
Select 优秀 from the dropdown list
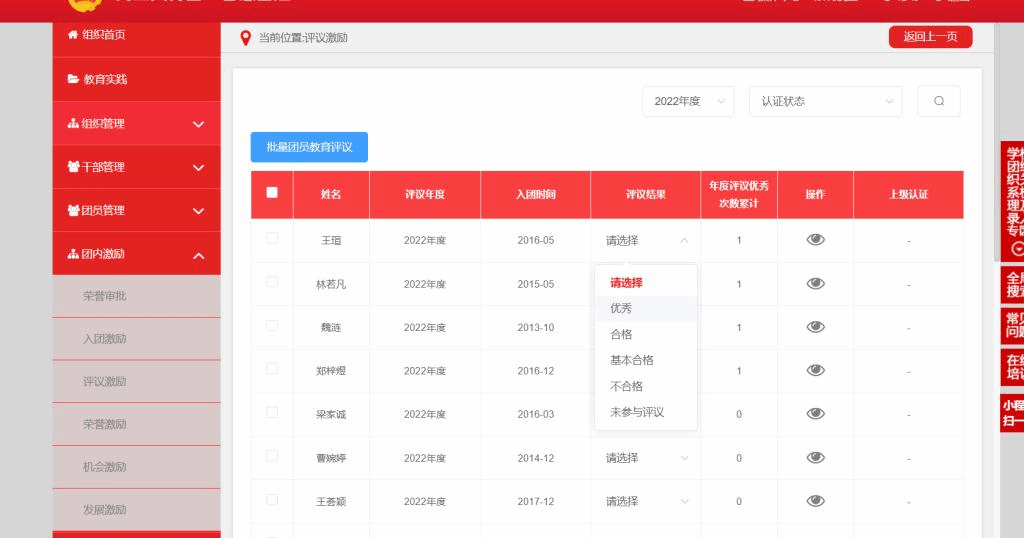pos(621,308)
